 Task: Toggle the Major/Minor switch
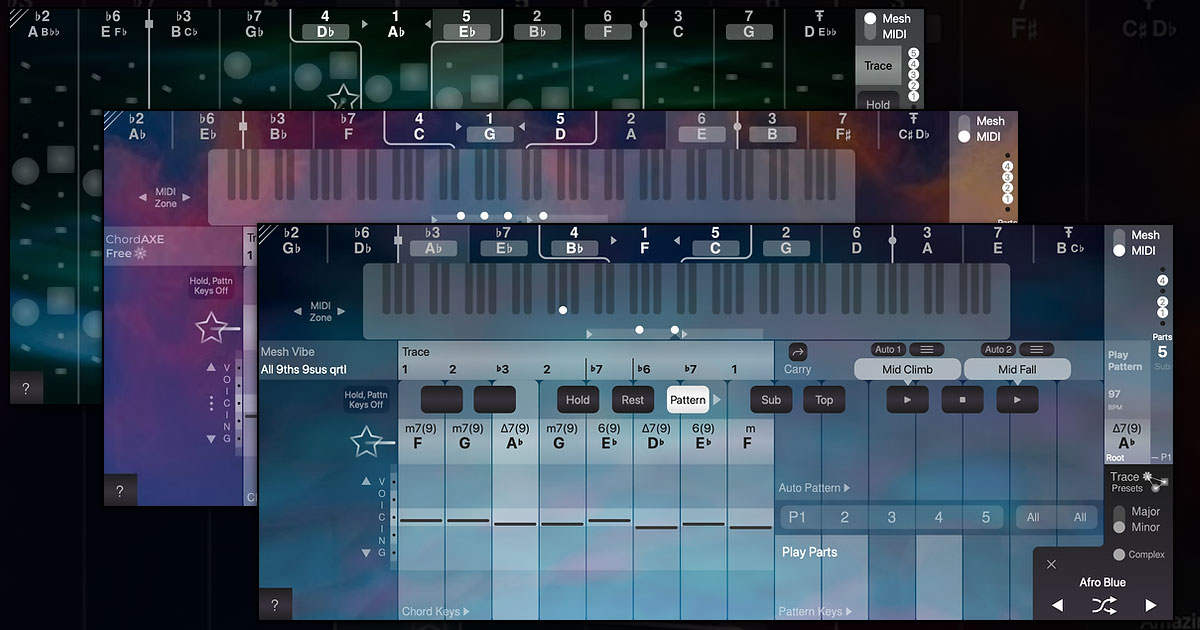(x=1120, y=519)
